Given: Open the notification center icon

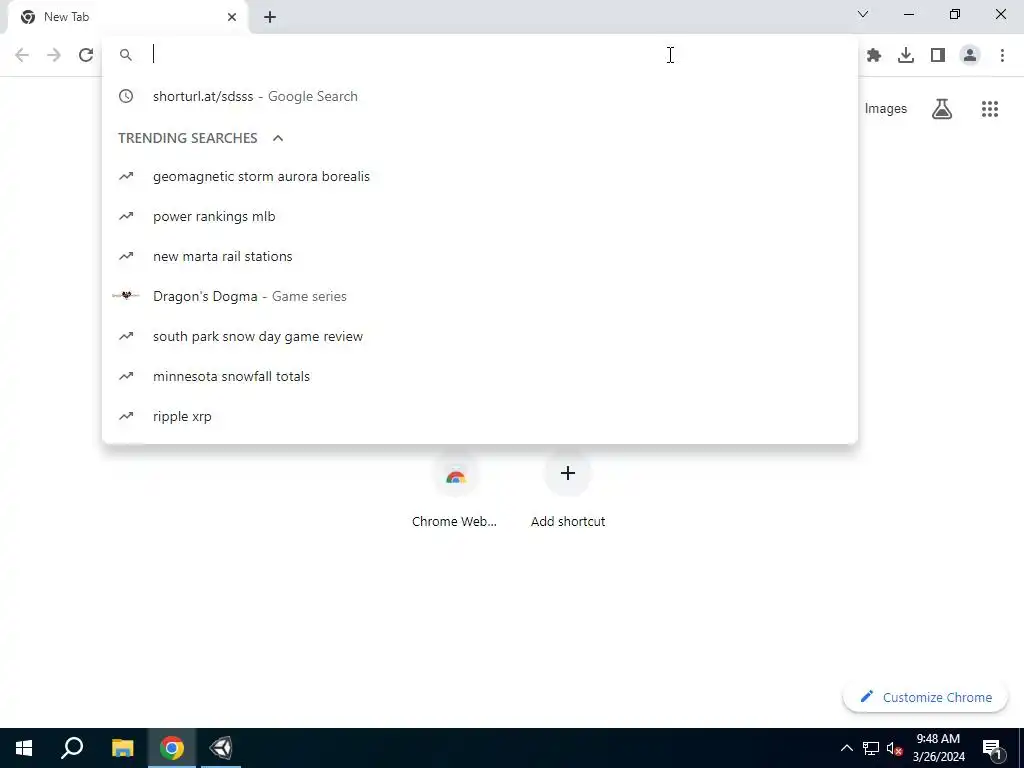Looking at the screenshot, I should pyautogui.click(x=992, y=748).
